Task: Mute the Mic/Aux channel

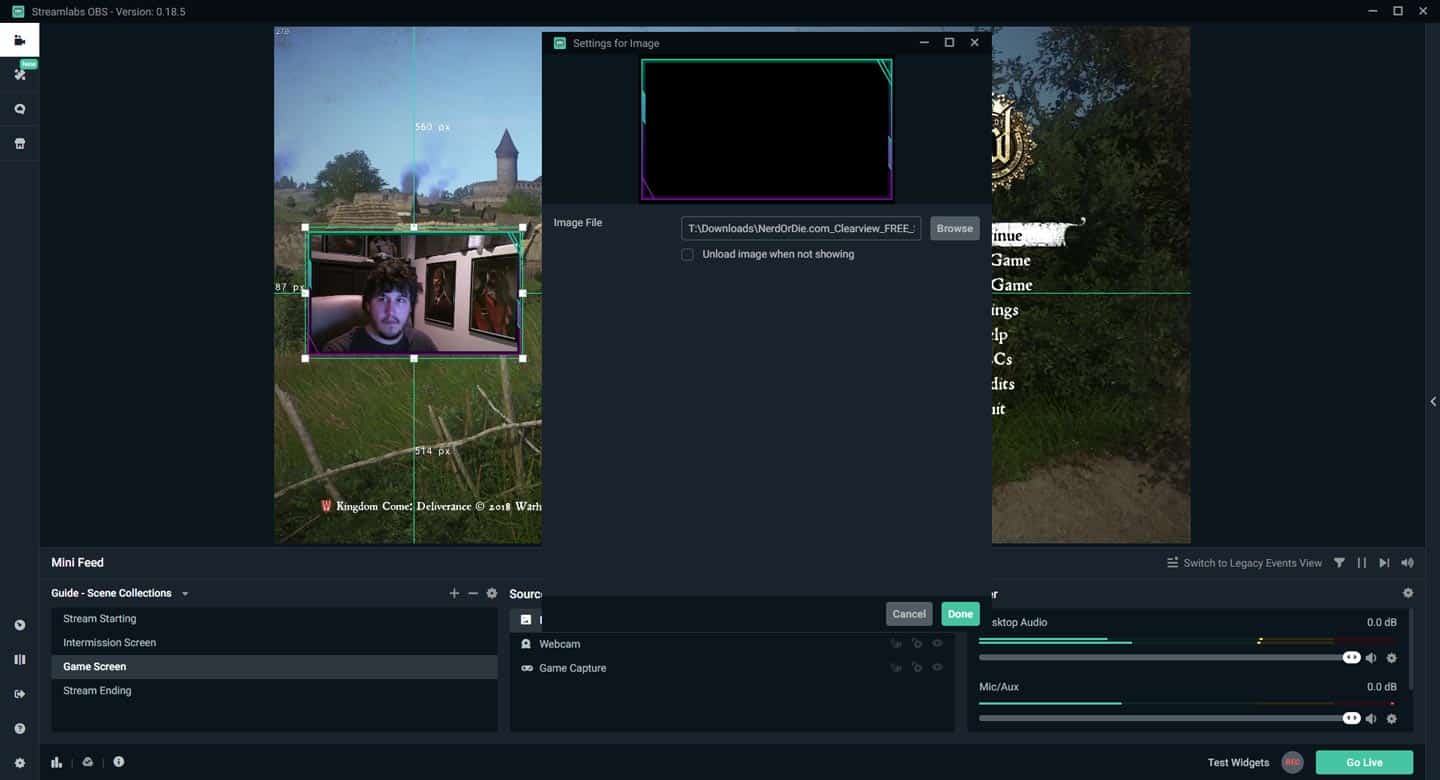Action: point(1371,719)
